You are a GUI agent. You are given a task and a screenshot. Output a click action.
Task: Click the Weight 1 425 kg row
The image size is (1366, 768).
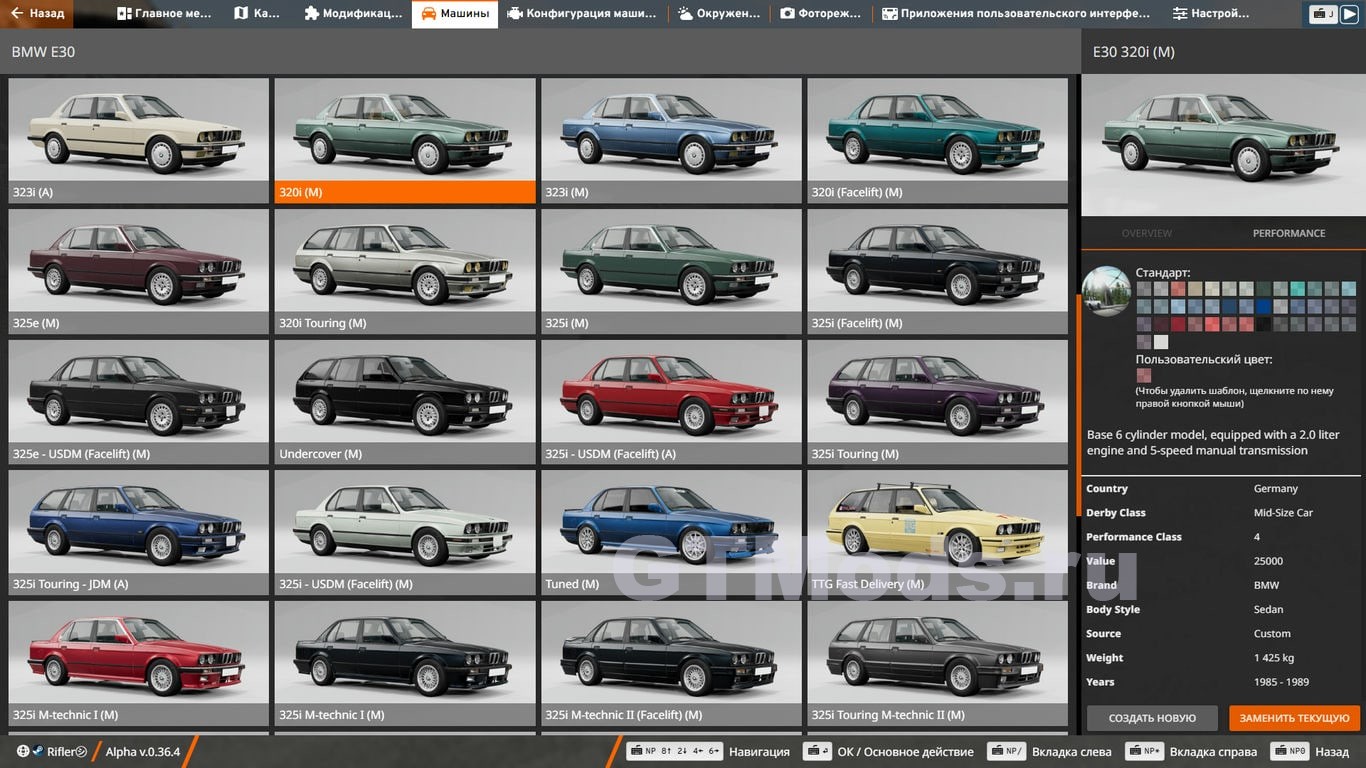[1223, 658]
